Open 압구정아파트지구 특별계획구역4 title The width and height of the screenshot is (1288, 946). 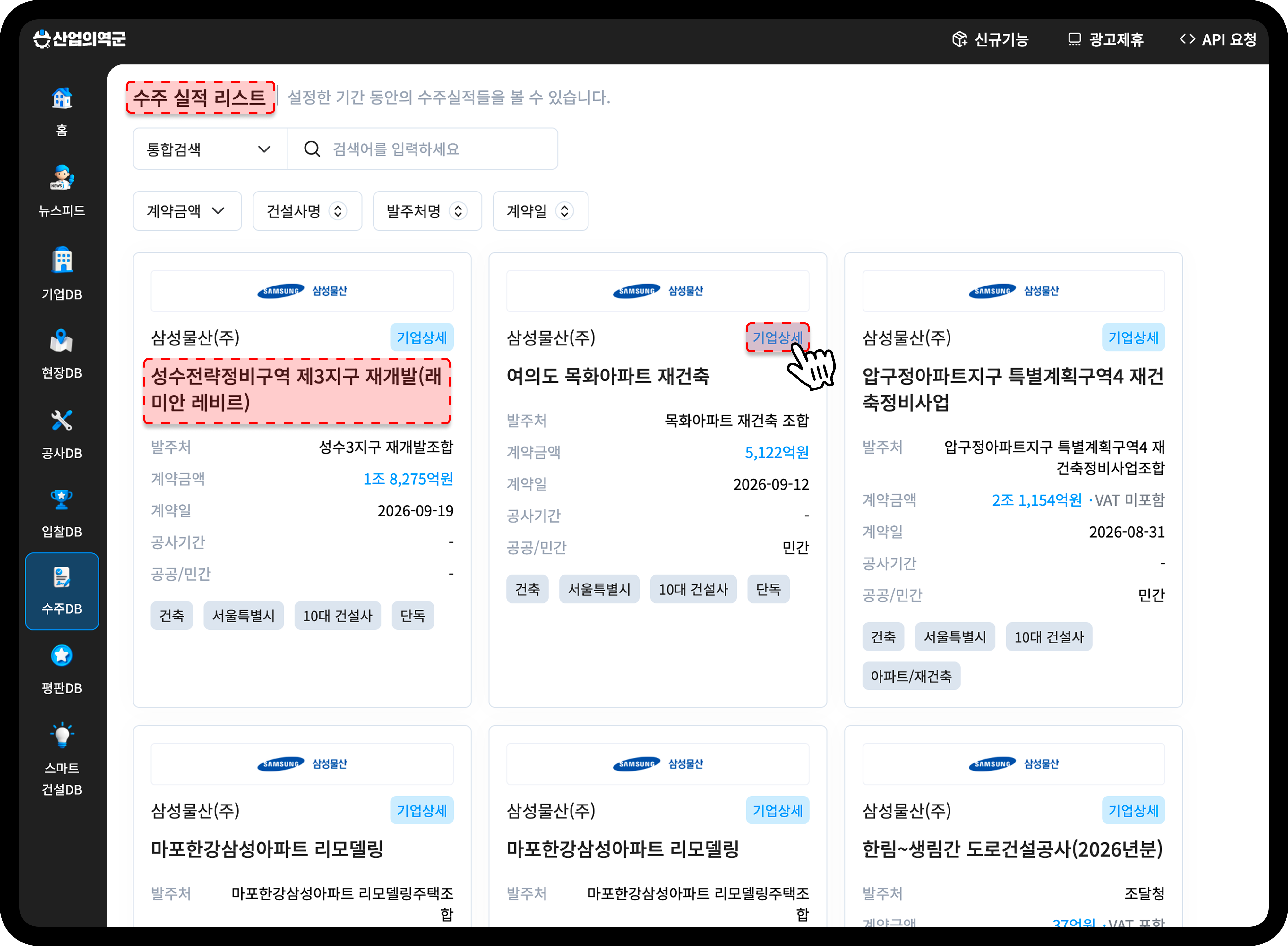1013,389
